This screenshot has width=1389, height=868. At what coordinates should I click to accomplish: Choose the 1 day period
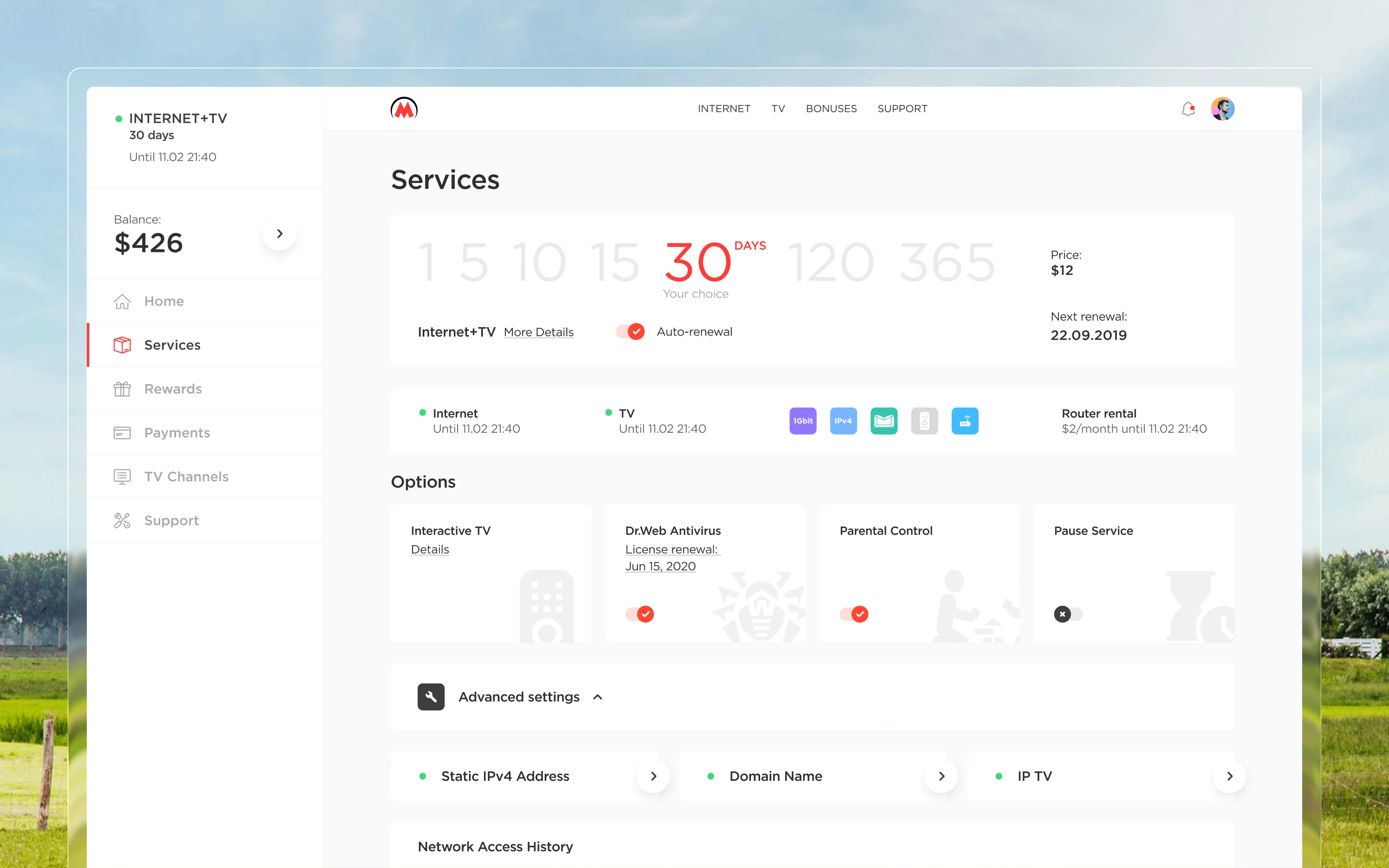426,262
